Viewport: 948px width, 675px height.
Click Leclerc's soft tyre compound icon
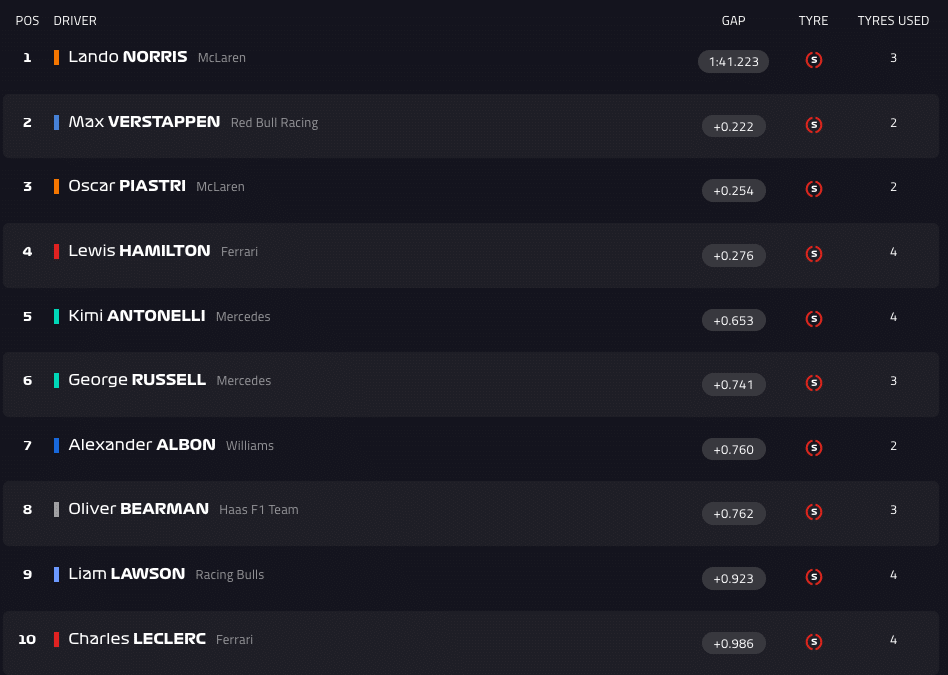pos(814,642)
